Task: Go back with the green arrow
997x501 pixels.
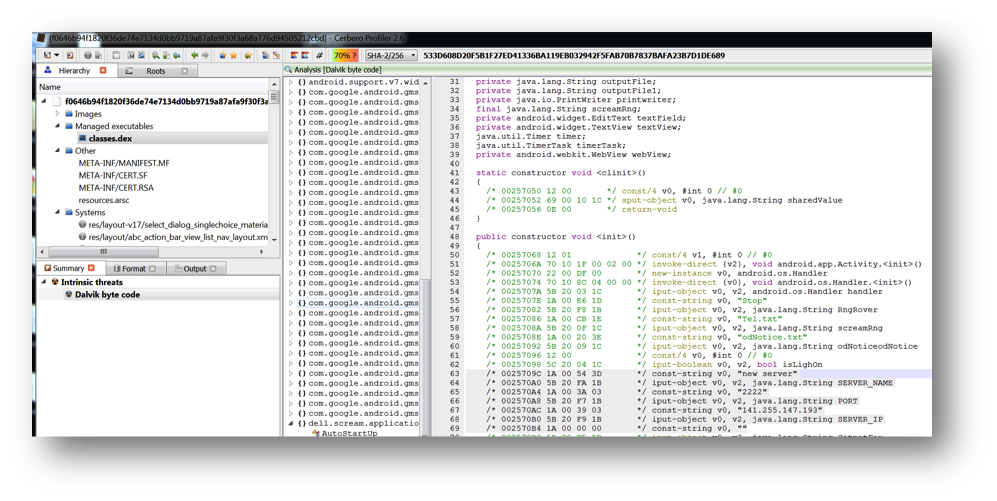Action: point(195,55)
